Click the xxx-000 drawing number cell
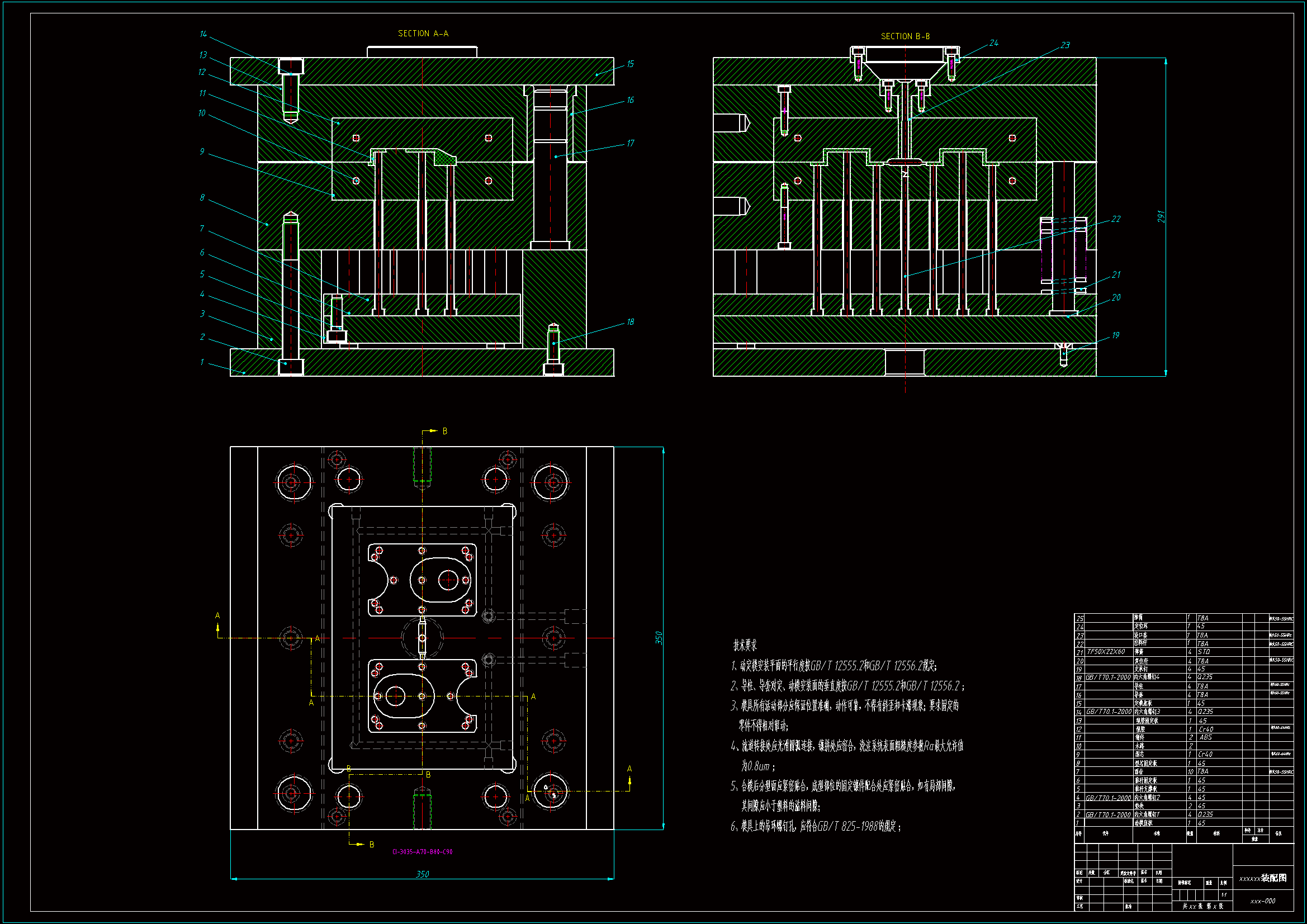The height and width of the screenshot is (924, 1307). 1263,901
